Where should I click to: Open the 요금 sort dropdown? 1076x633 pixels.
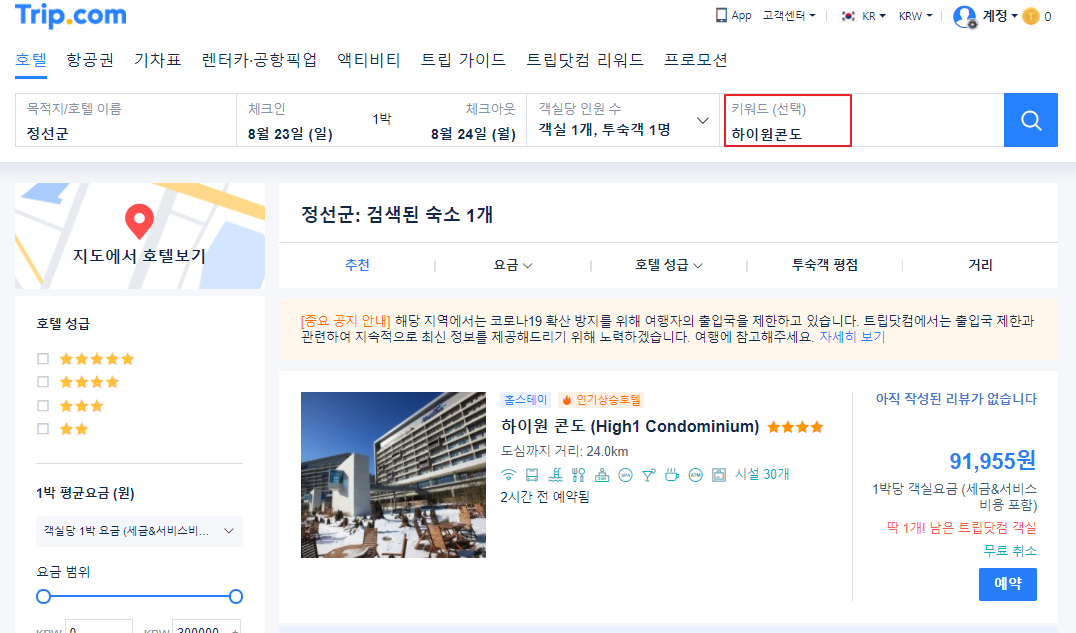[513, 265]
